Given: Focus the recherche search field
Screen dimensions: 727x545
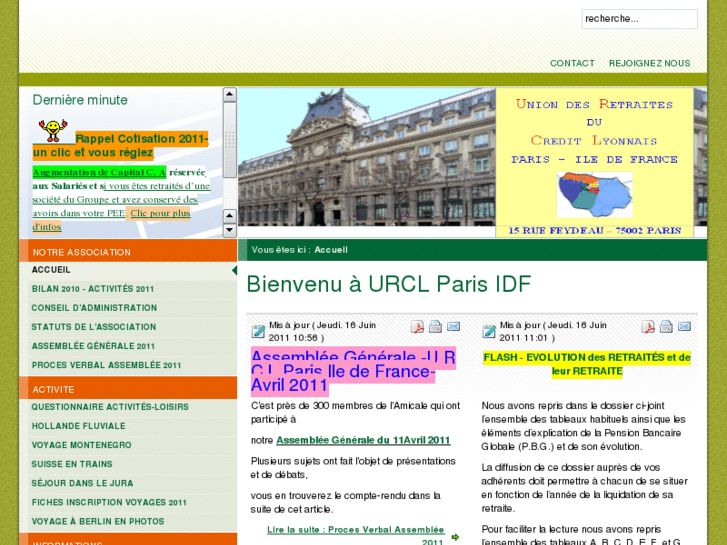Looking at the screenshot, I should [639, 19].
